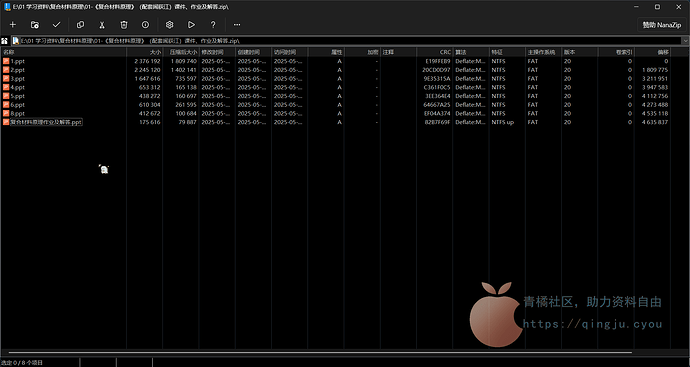The width and height of the screenshot is (690, 367).
Task: Expand the address bar path dropdown
Action: (686, 40)
